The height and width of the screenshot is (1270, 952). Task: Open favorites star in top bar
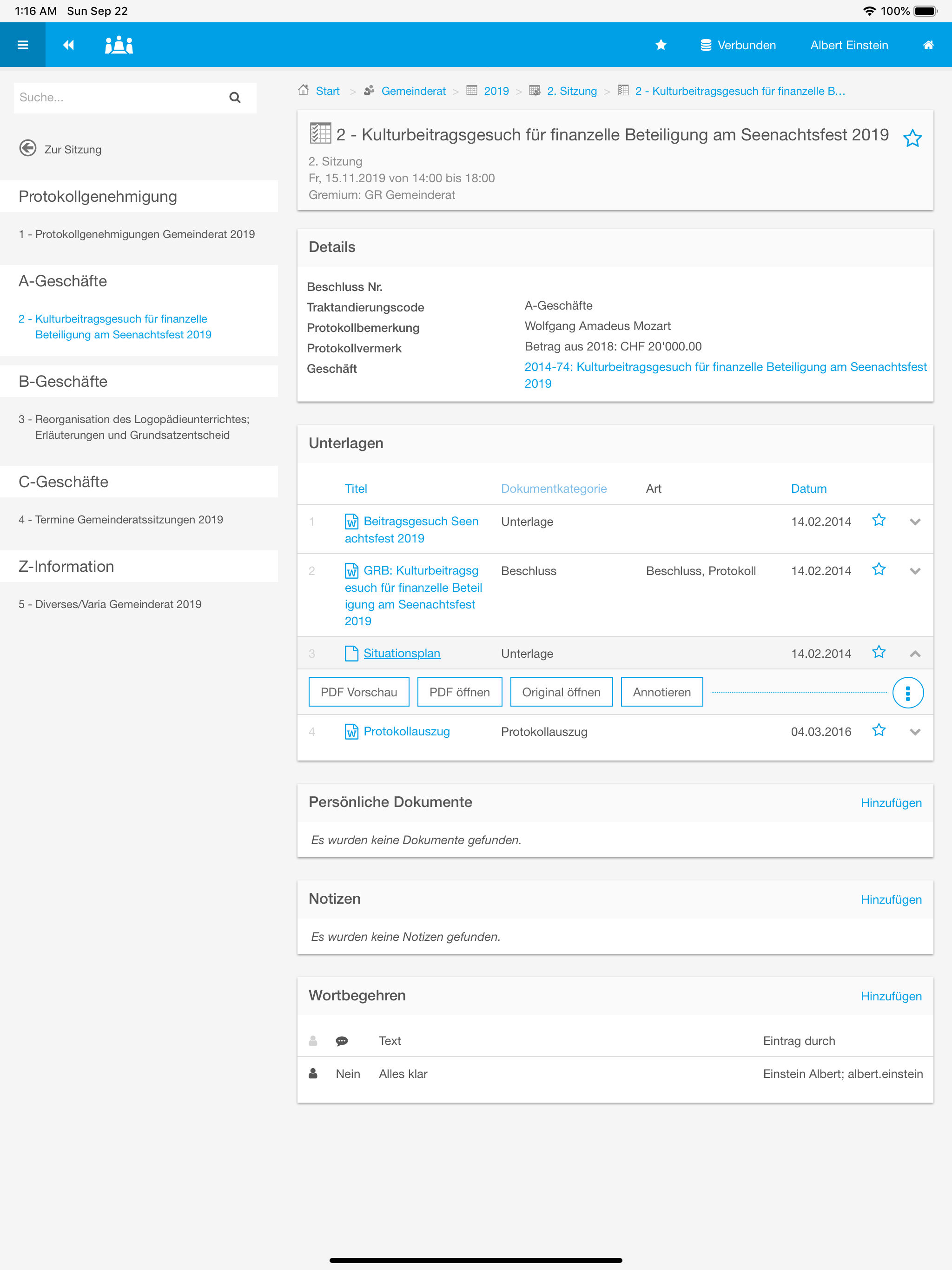[x=661, y=45]
